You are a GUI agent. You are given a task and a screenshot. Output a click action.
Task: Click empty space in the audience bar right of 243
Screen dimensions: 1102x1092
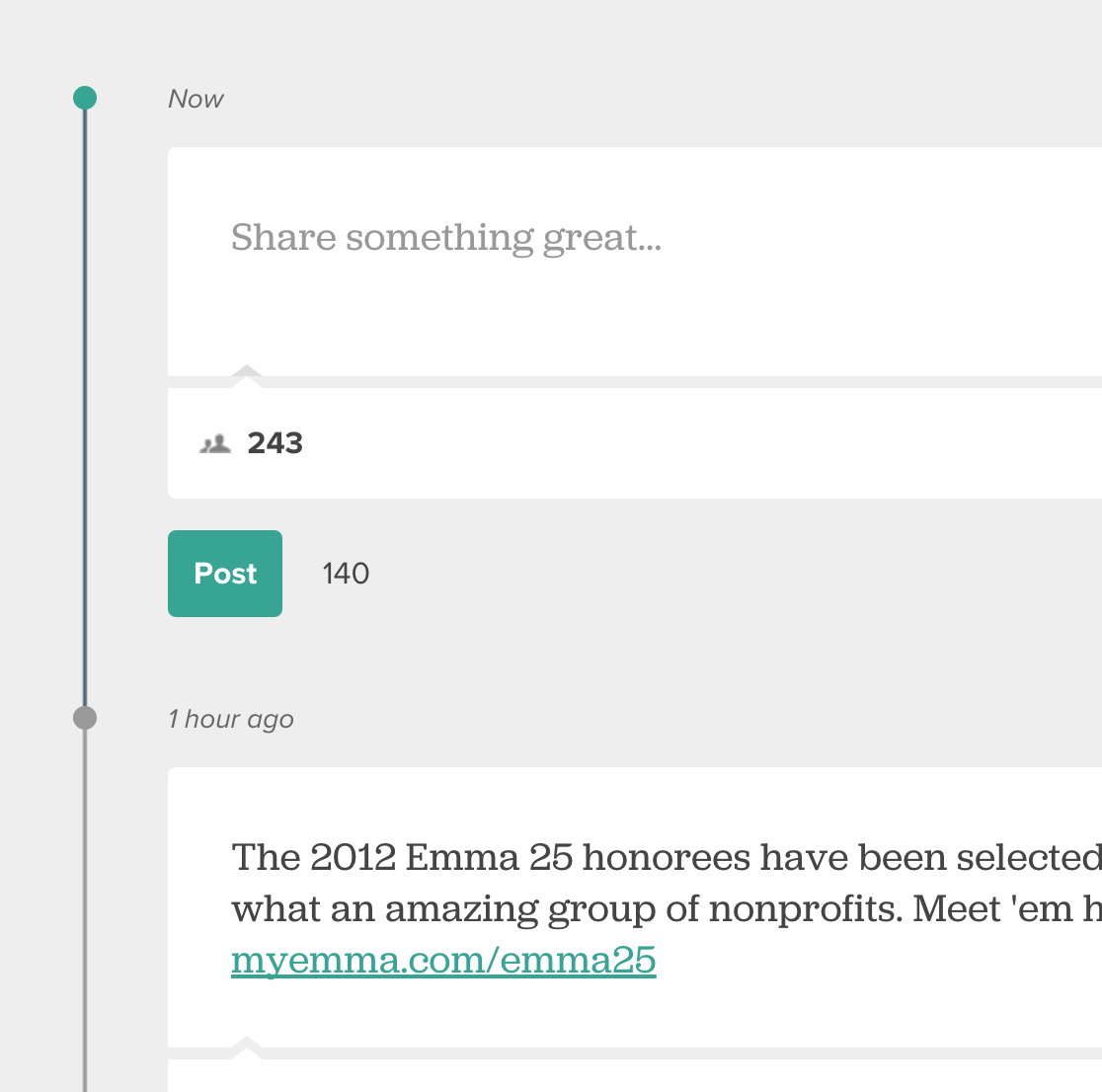[x=691, y=443]
